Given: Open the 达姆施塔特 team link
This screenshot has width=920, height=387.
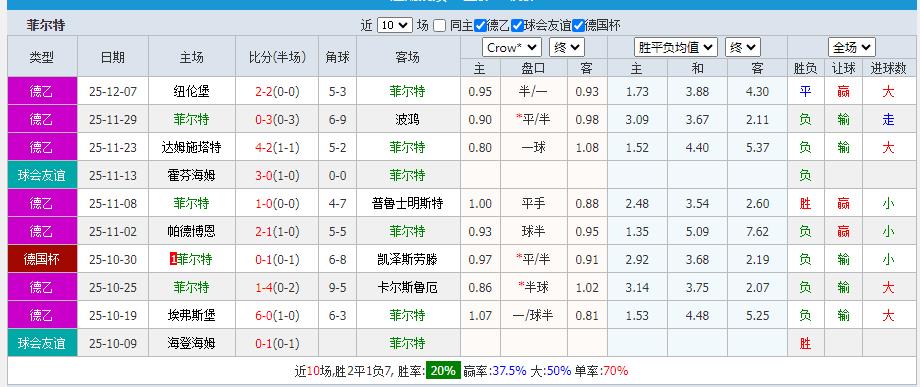Looking at the screenshot, I should click(x=191, y=147).
